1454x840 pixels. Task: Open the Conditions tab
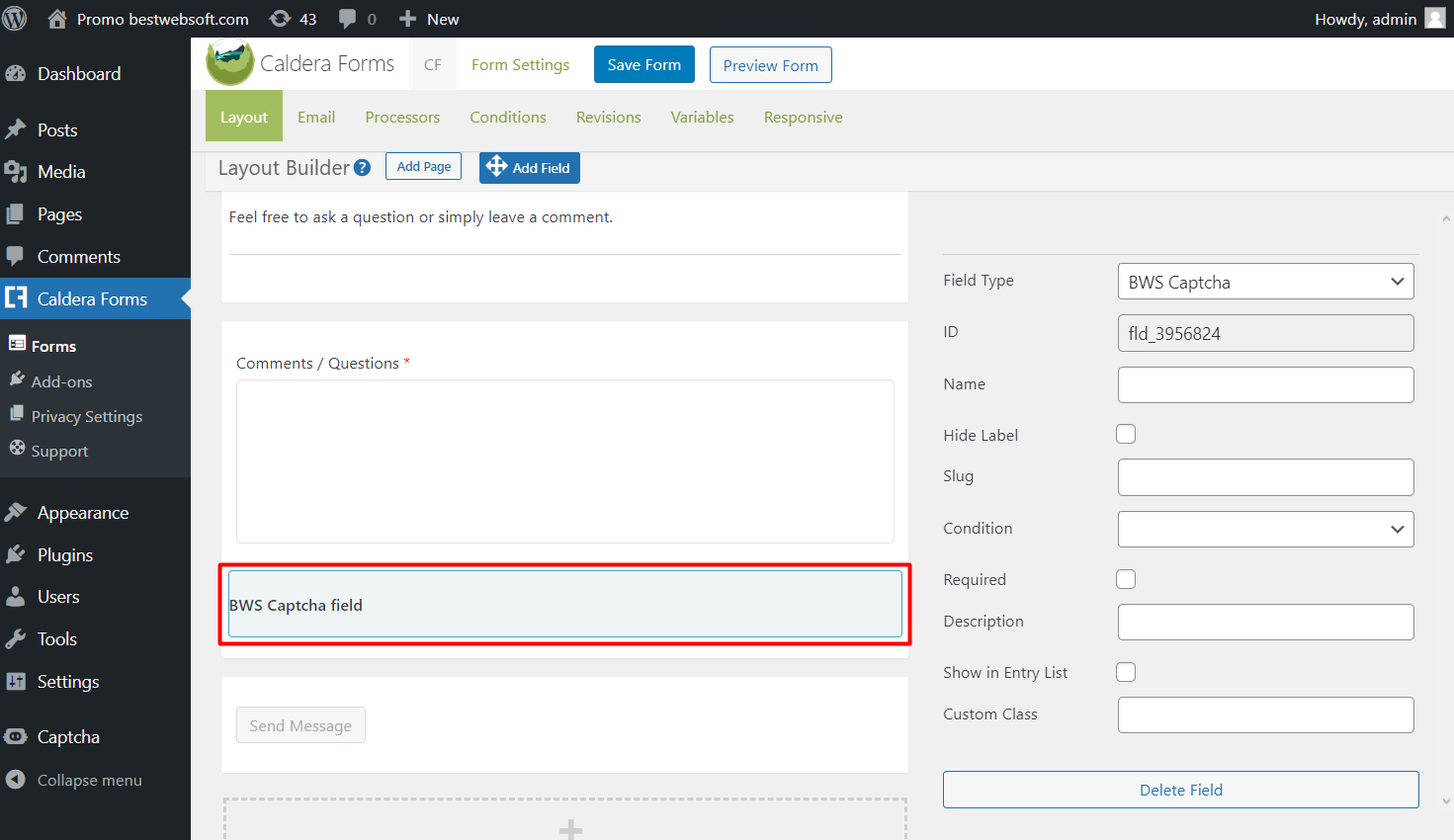click(x=508, y=117)
